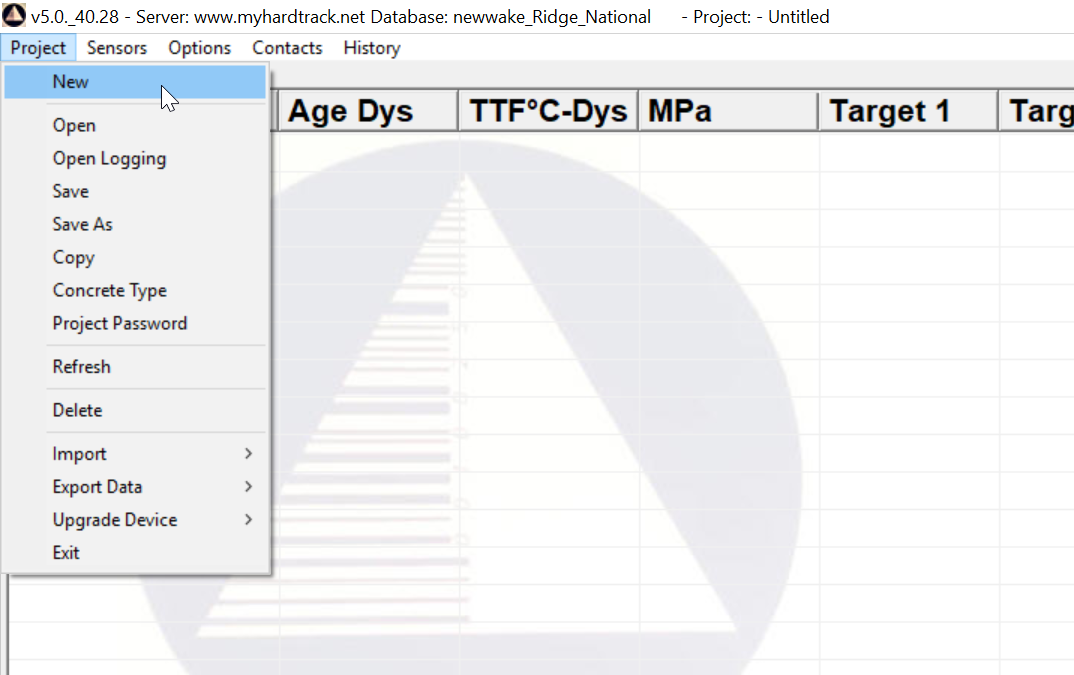Choose Delete from the Project menu
Viewport: 1074px width, 675px height.
[x=135, y=410]
